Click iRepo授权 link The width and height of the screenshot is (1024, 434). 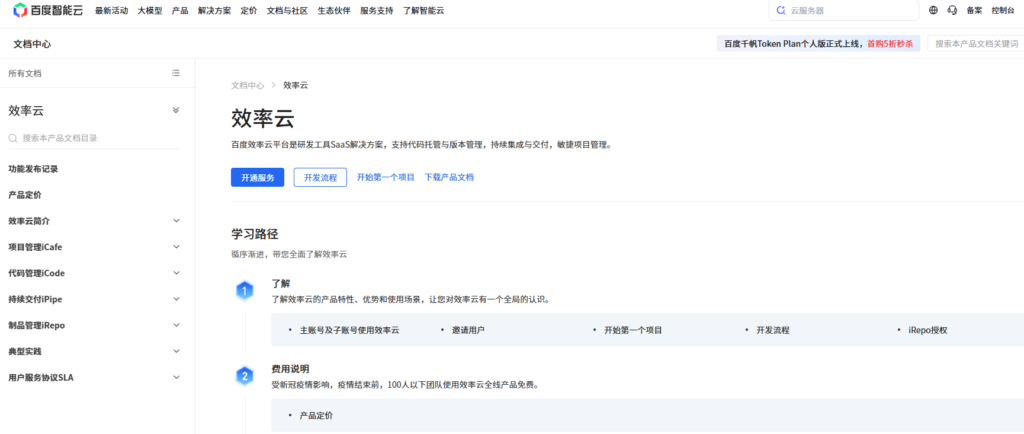point(928,330)
